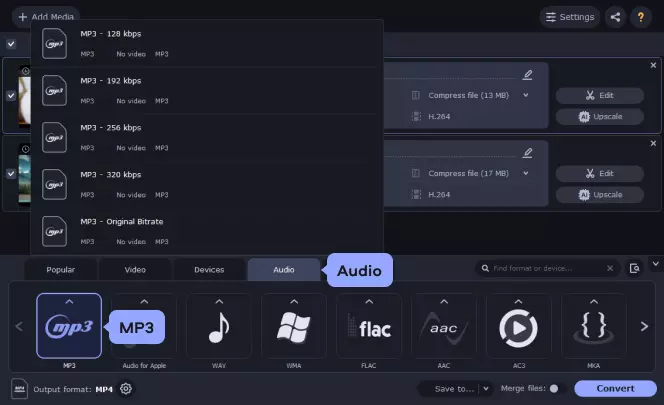Start conversion with the Convert button

pos(615,388)
